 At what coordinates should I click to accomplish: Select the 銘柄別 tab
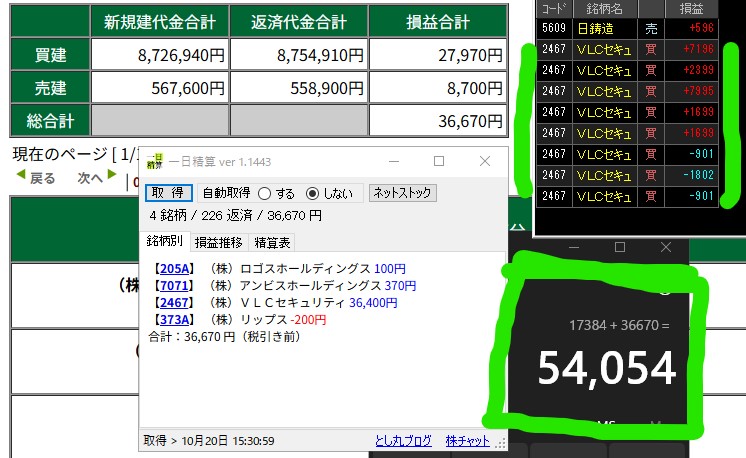pyautogui.click(x=165, y=242)
